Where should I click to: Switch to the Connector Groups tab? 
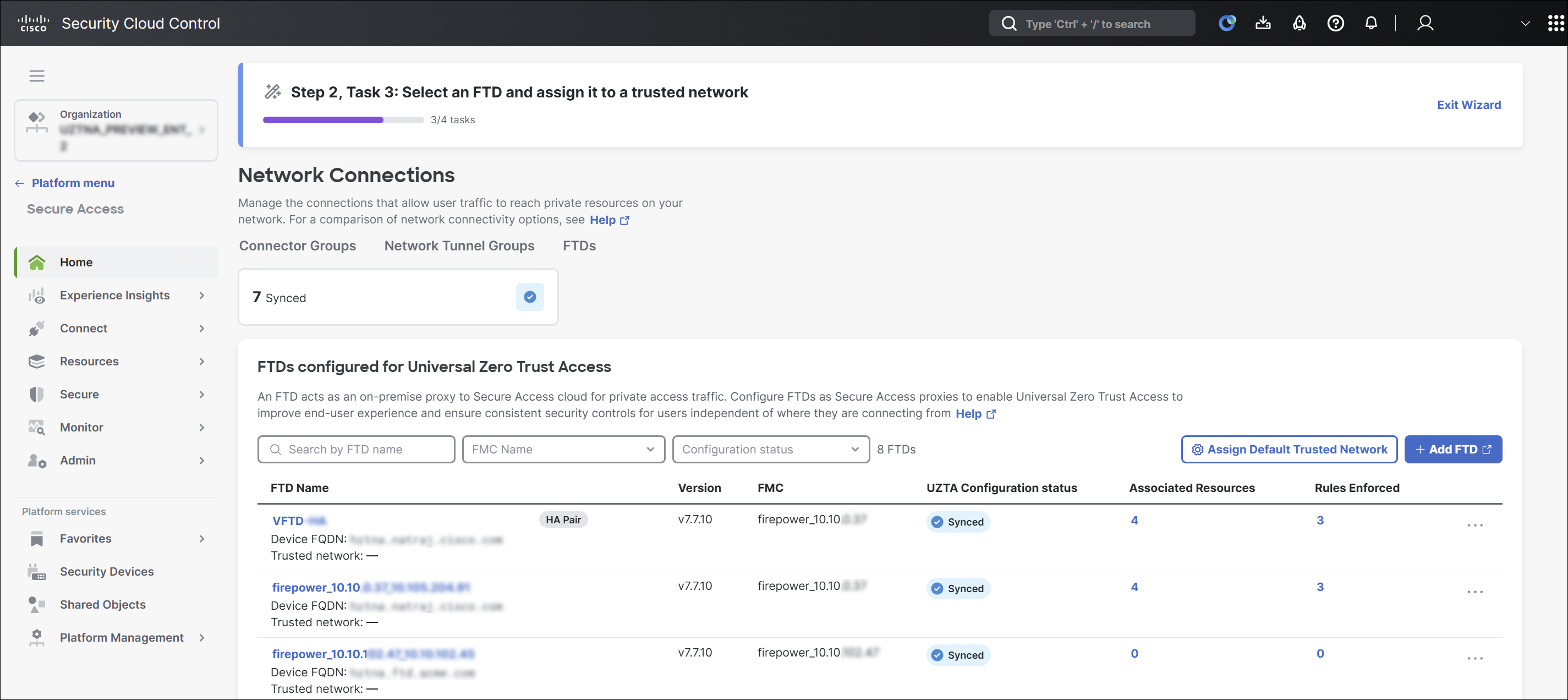(297, 246)
